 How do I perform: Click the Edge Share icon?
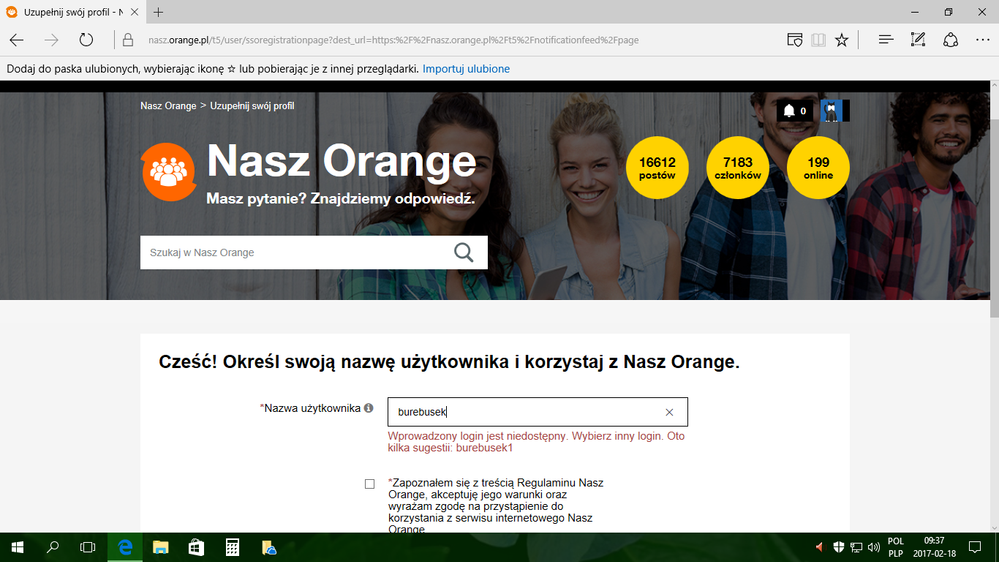[951, 40]
